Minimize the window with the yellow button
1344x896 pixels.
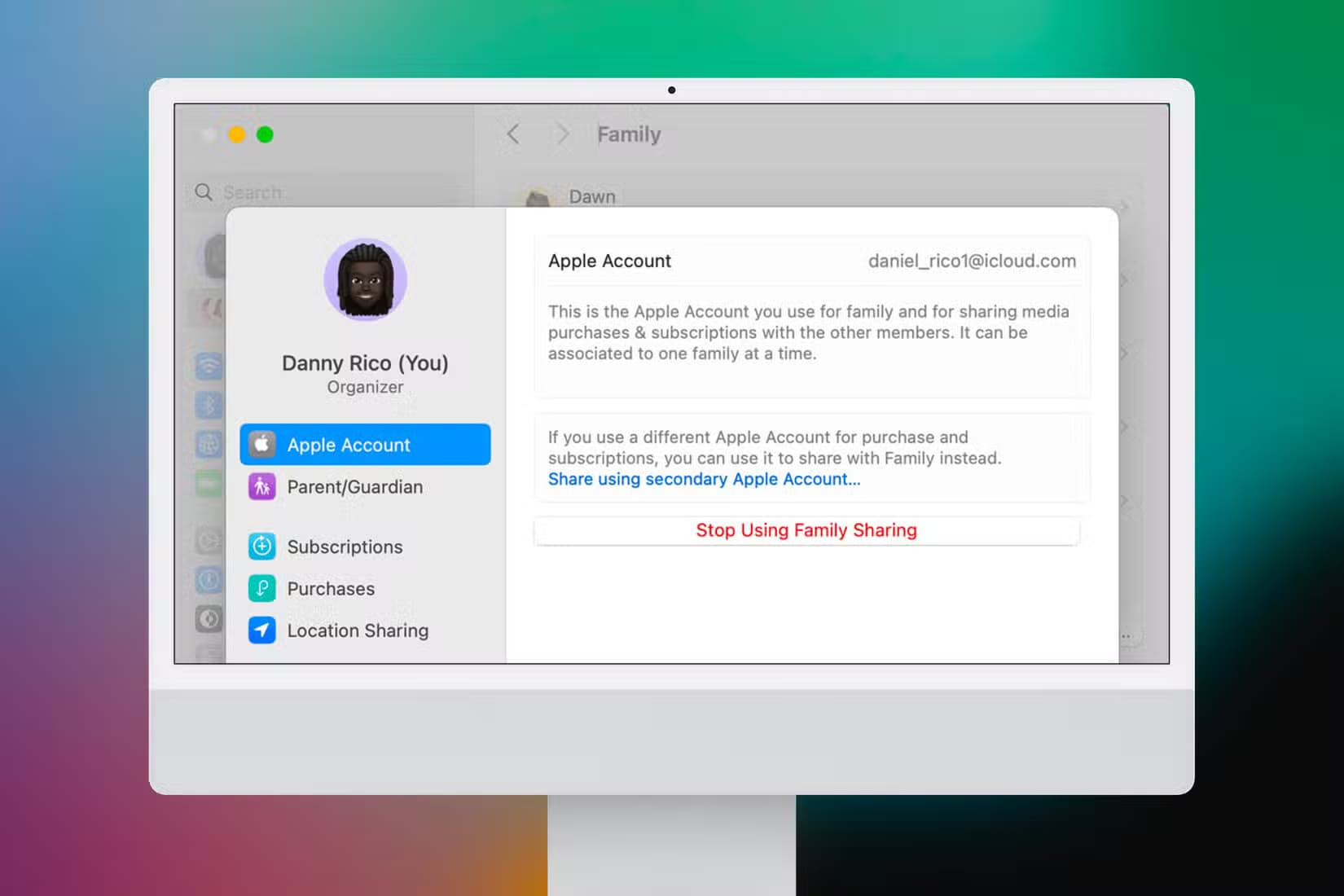tap(237, 134)
